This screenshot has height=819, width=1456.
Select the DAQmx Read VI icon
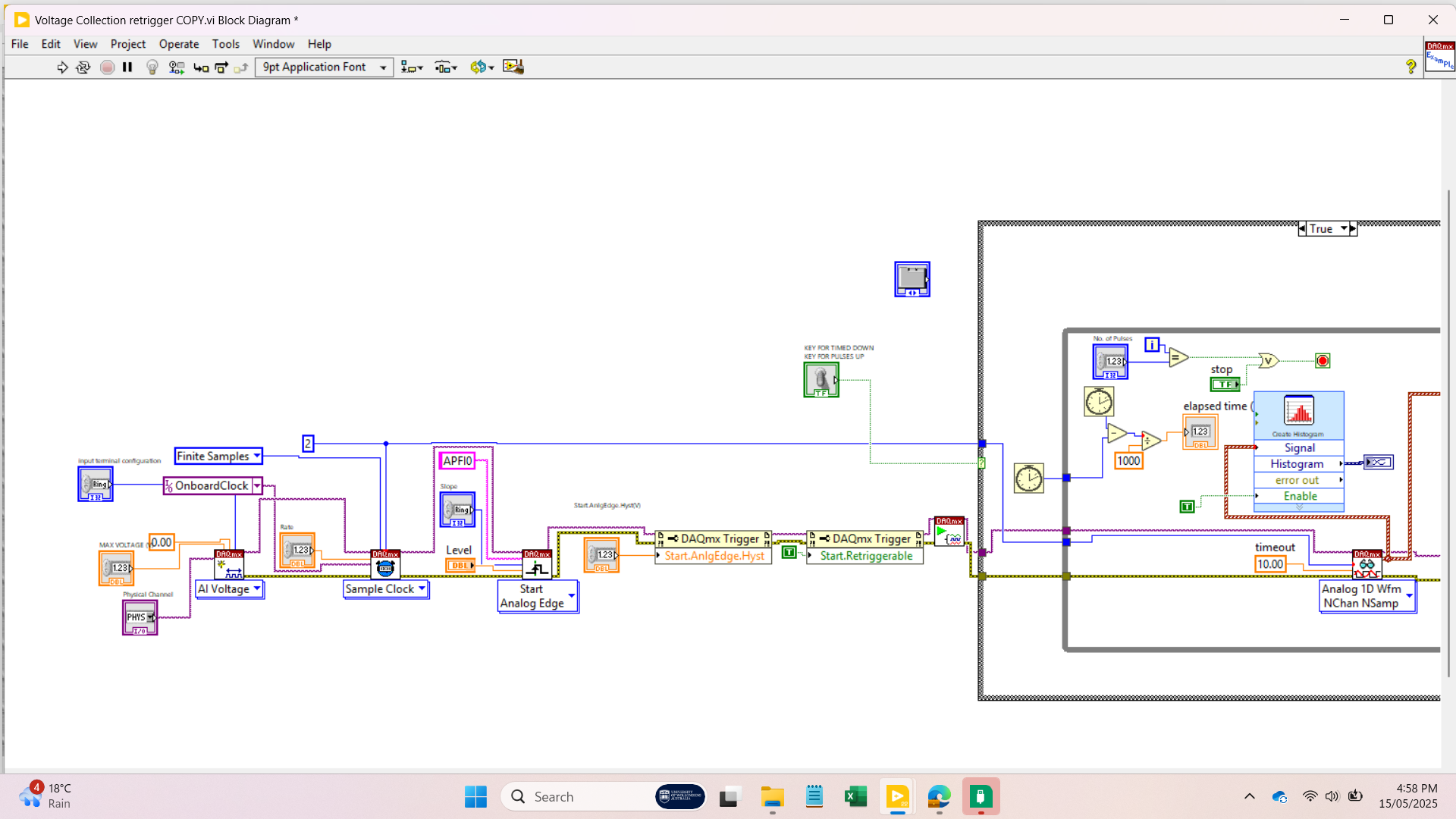pos(1367,565)
